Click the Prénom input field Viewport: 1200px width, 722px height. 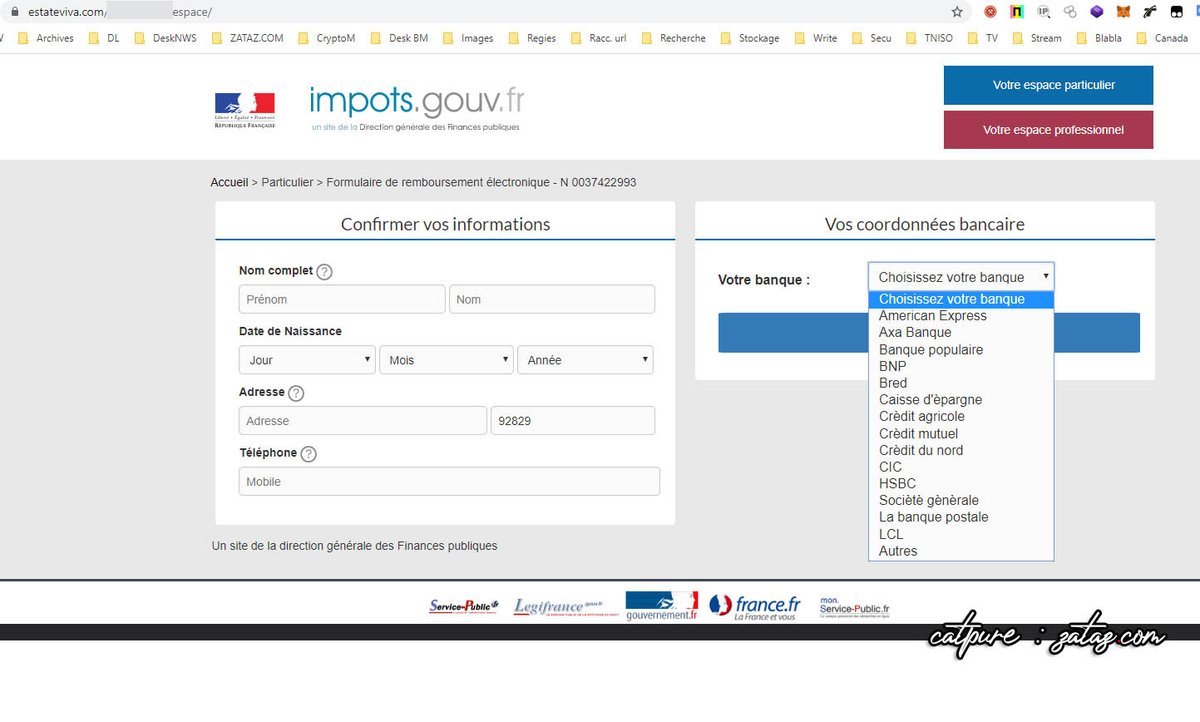coord(342,299)
